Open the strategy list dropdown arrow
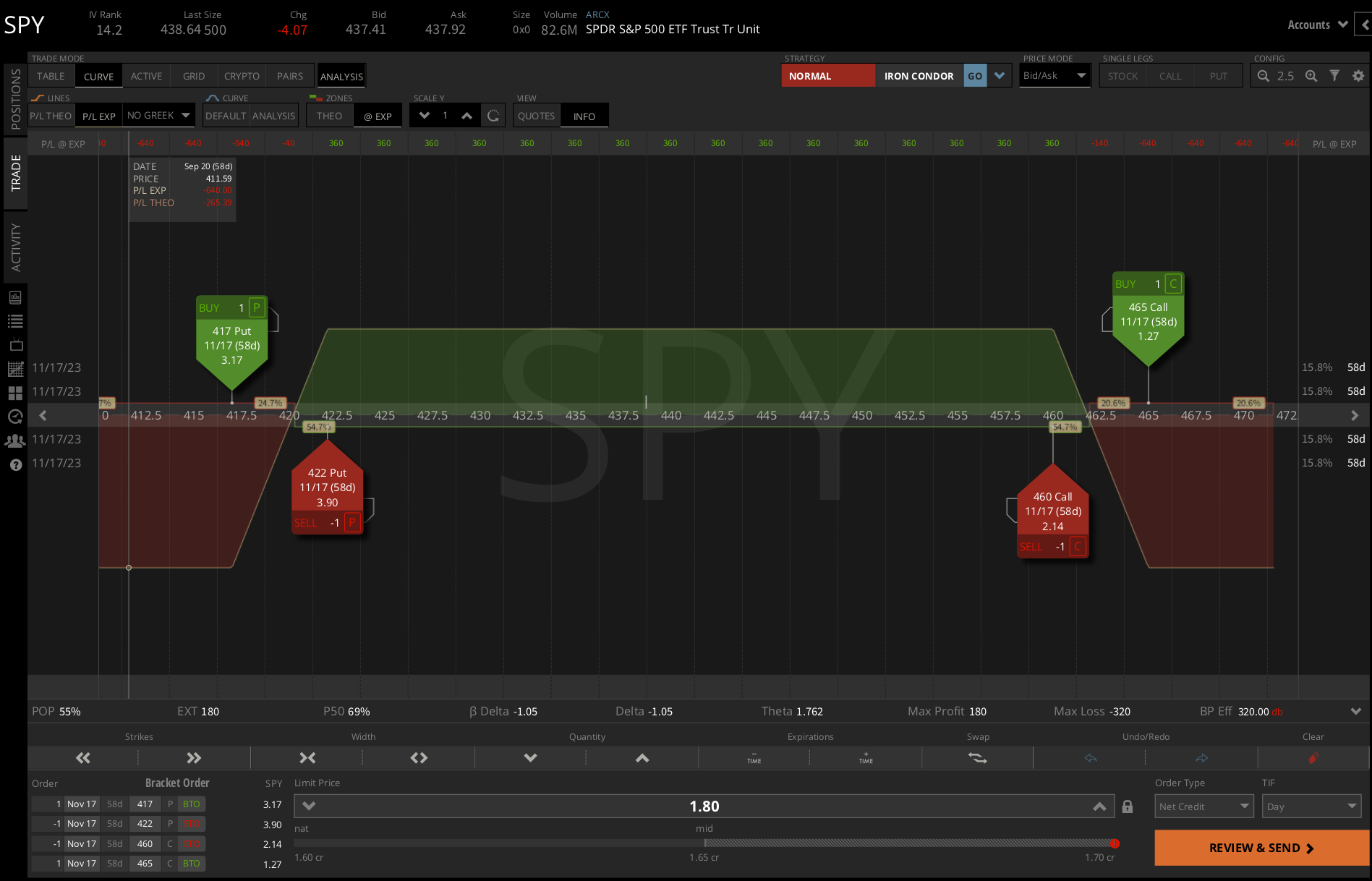This screenshot has width=1372, height=881. pyautogui.click(x=999, y=76)
